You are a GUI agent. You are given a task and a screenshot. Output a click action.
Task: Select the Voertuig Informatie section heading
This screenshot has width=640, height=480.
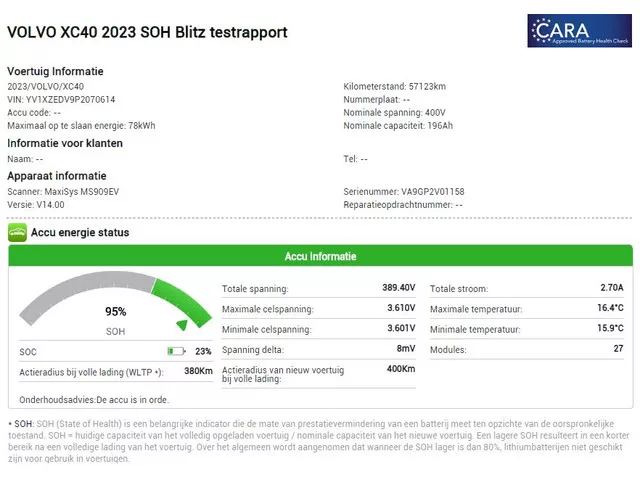pos(55,71)
